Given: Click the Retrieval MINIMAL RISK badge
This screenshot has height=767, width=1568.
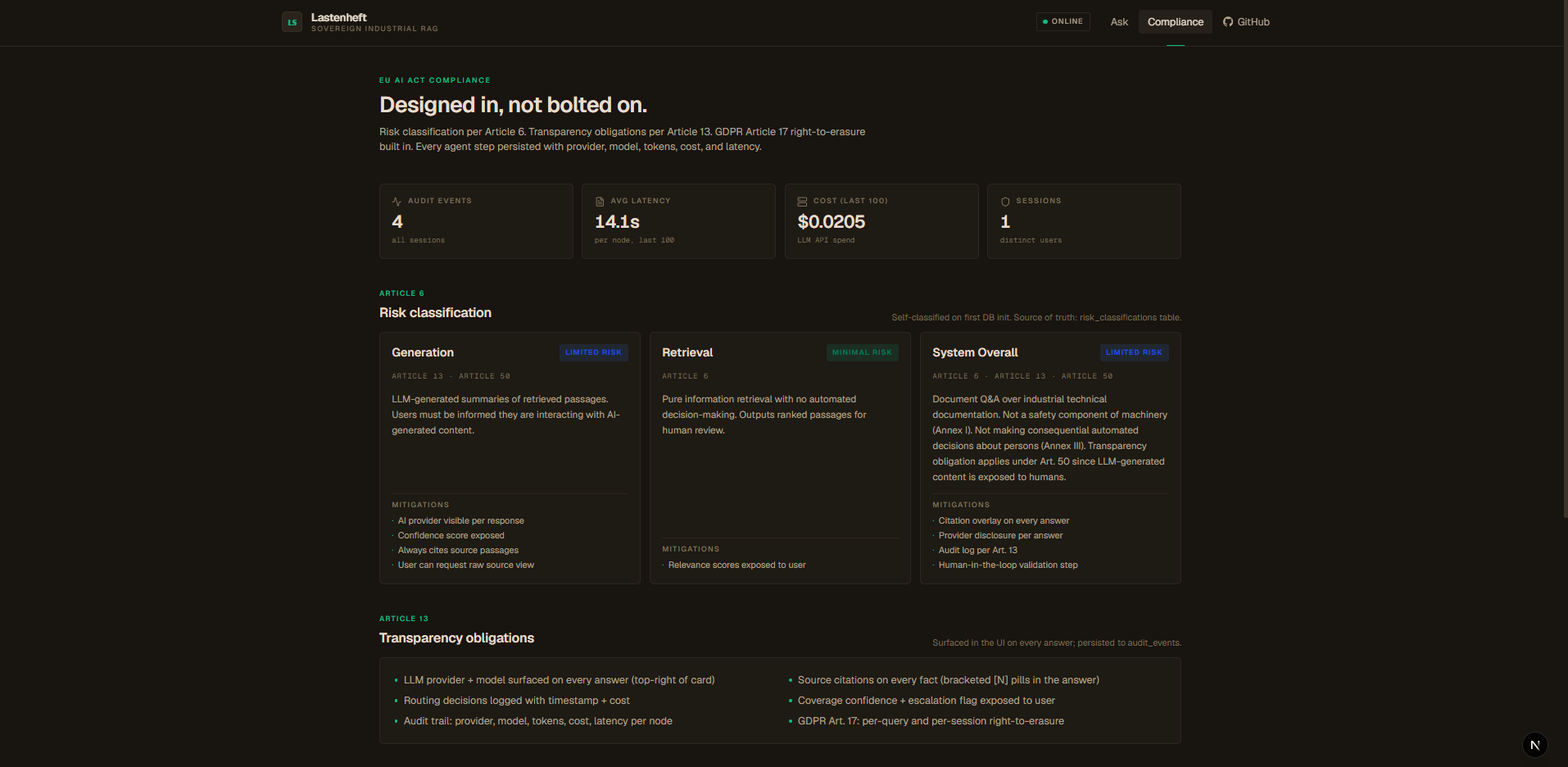Looking at the screenshot, I should pyautogui.click(x=862, y=352).
